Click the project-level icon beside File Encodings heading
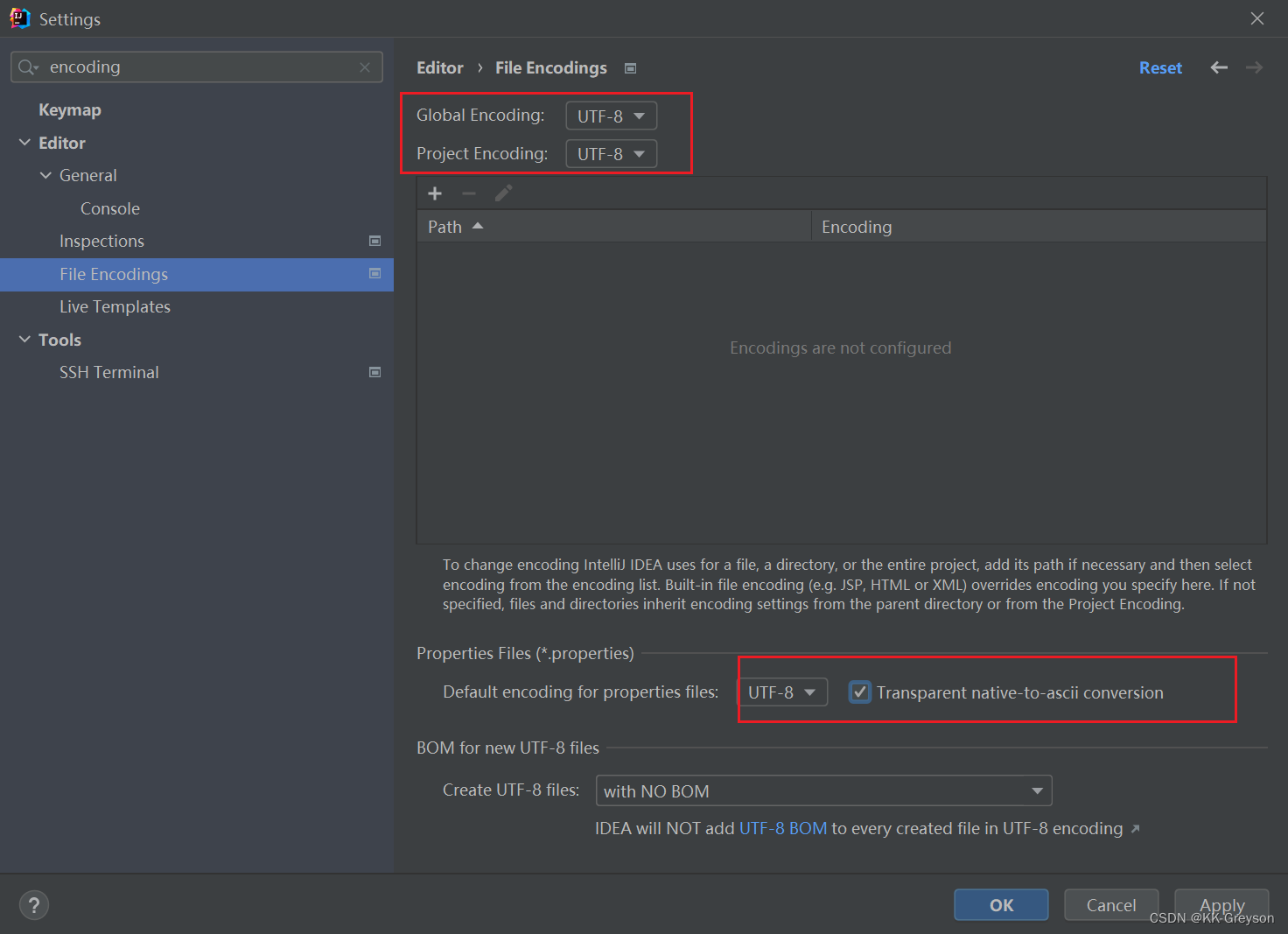Screen dimensions: 1288x934 pos(630,68)
